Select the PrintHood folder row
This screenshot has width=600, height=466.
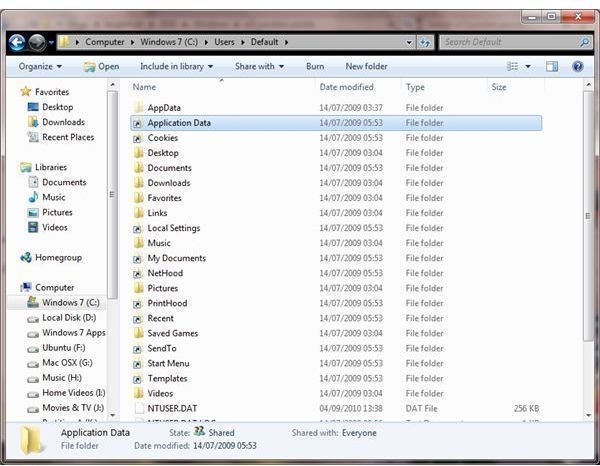click(x=336, y=303)
